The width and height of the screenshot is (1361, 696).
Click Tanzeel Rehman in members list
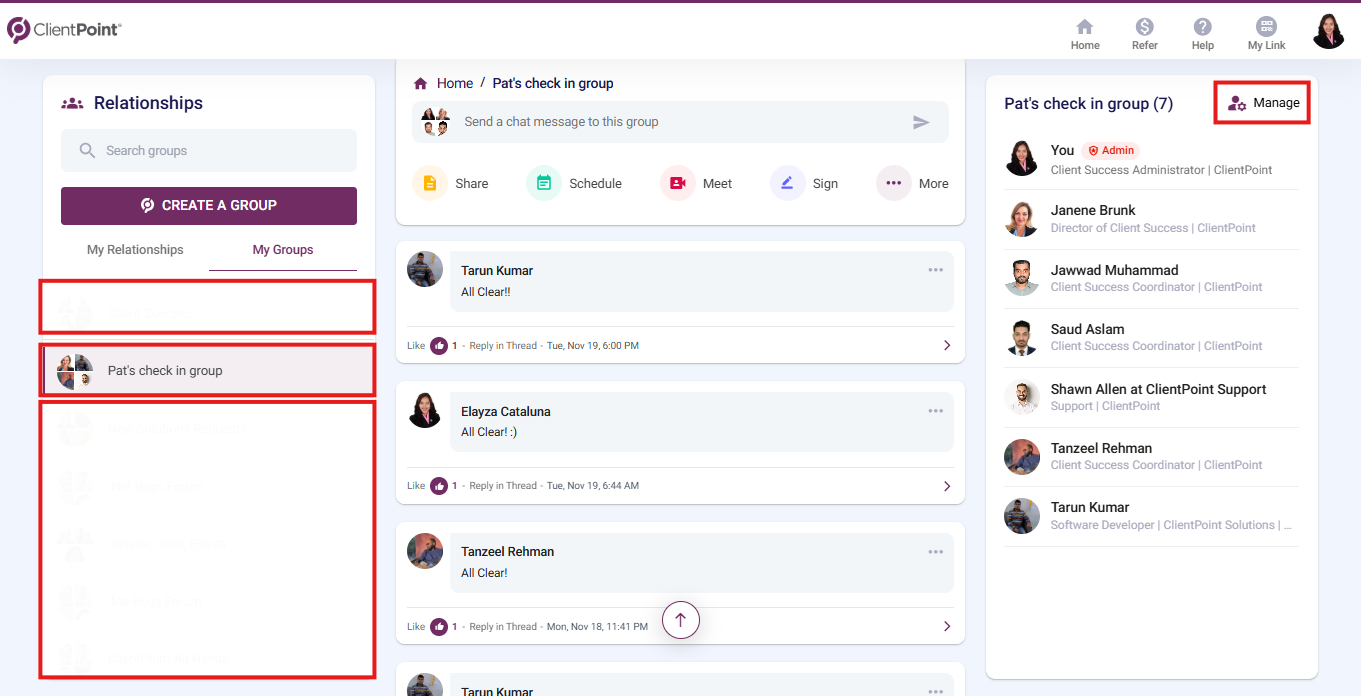point(1151,456)
